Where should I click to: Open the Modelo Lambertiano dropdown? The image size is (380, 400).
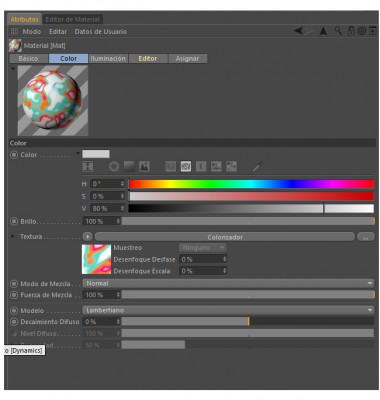click(228, 310)
